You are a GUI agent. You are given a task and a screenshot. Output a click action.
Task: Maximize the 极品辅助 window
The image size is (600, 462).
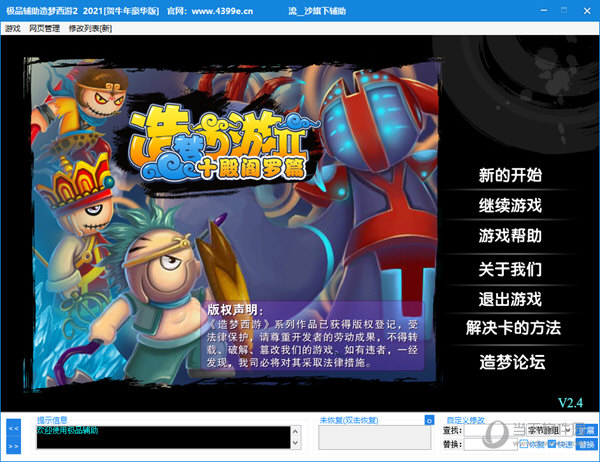tap(564, 11)
